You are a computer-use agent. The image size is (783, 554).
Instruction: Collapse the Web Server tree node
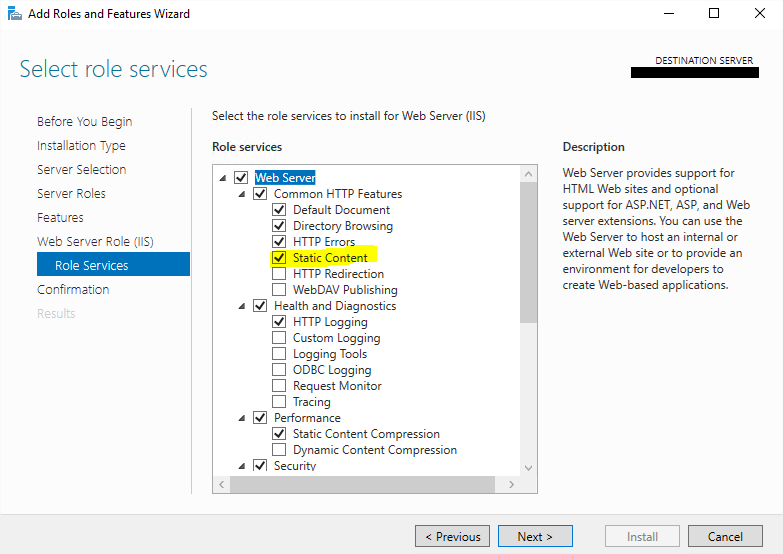click(222, 178)
